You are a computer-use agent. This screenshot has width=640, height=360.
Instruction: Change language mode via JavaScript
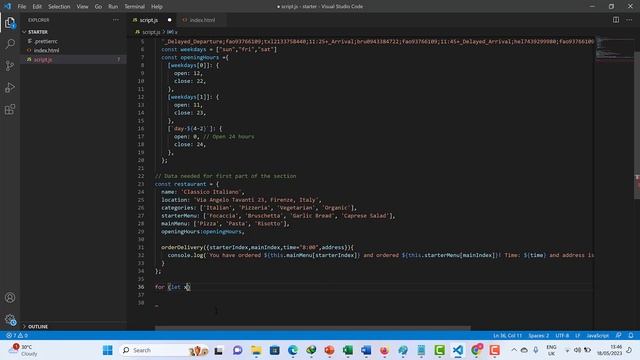[597, 336]
